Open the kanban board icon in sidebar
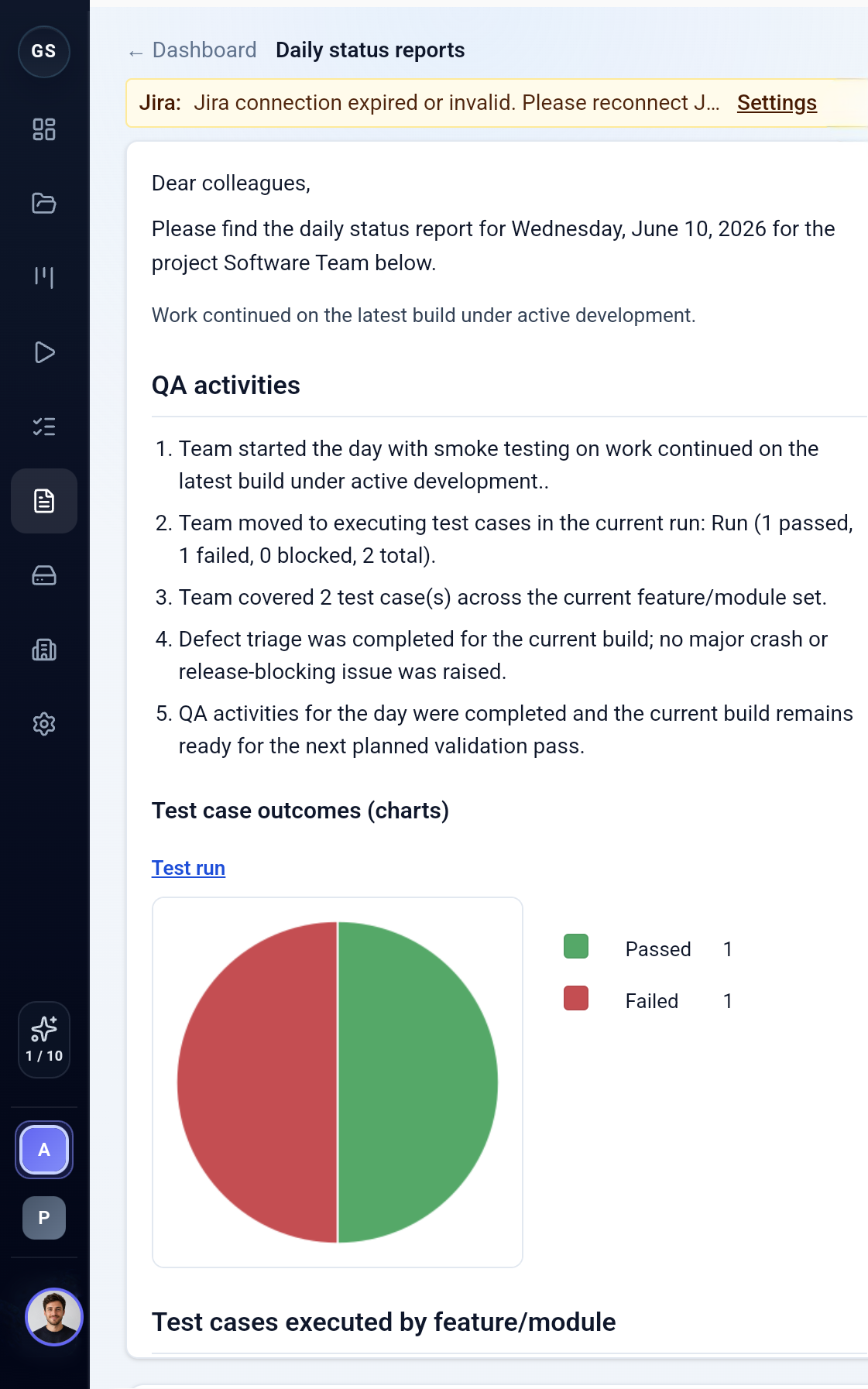This screenshot has width=868, height=1389. tap(44, 278)
